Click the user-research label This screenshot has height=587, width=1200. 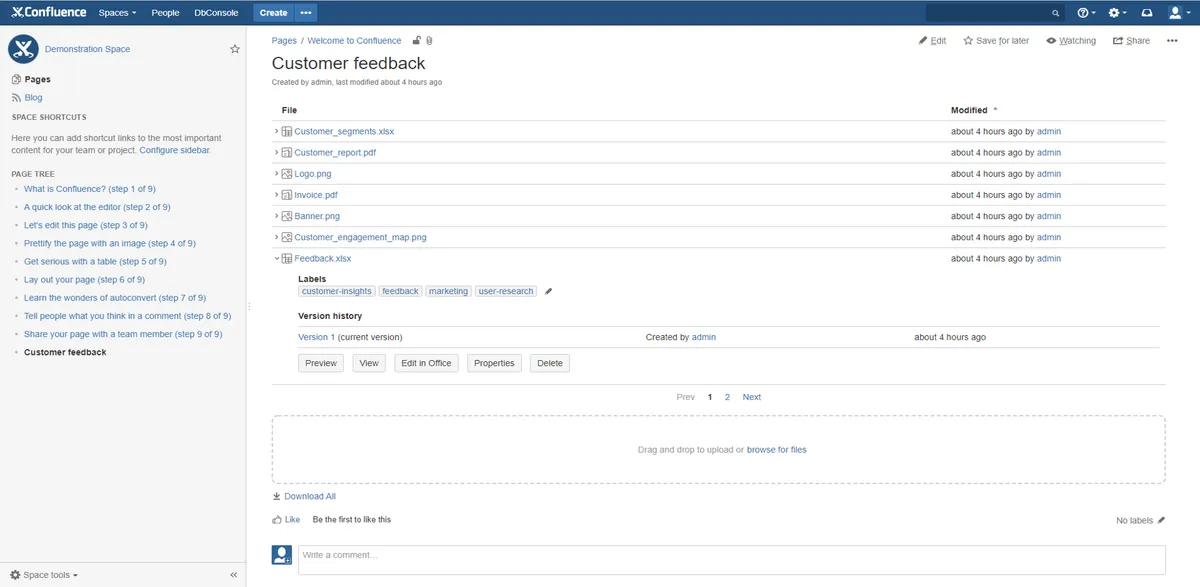click(x=506, y=291)
